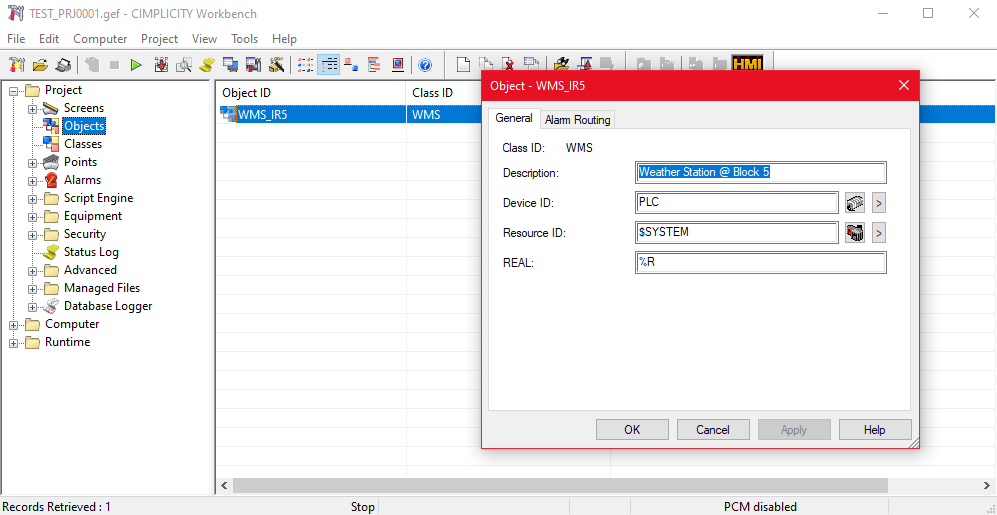Click the Device ID browse icon
997x515 pixels.
pyautogui.click(x=855, y=203)
